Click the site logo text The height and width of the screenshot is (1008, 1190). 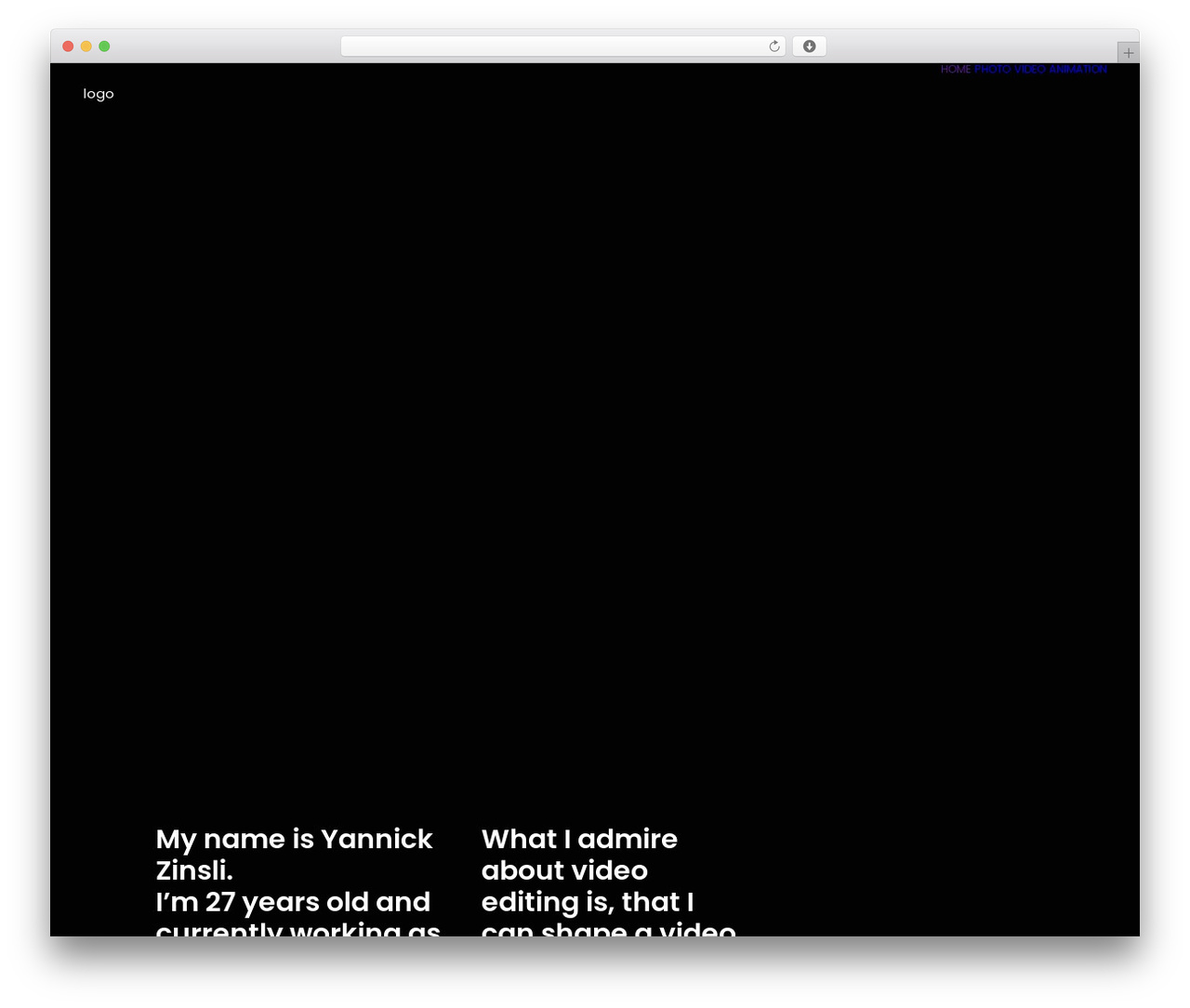point(99,94)
